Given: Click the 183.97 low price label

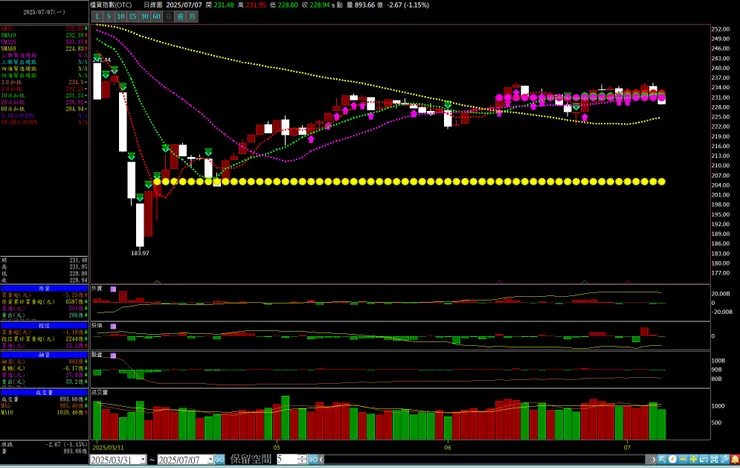Looking at the screenshot, I should (140, 253).
